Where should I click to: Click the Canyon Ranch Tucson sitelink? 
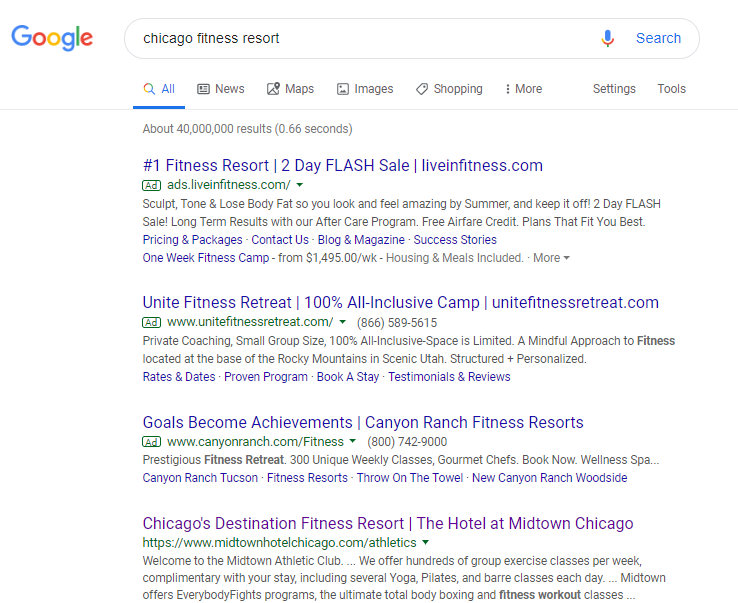(200, 478)
